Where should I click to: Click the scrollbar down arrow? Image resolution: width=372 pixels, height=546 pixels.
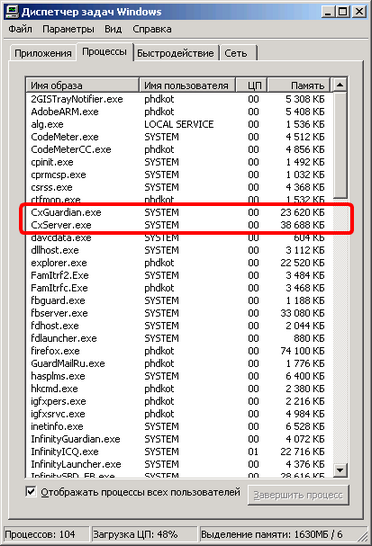coord(340,470)
